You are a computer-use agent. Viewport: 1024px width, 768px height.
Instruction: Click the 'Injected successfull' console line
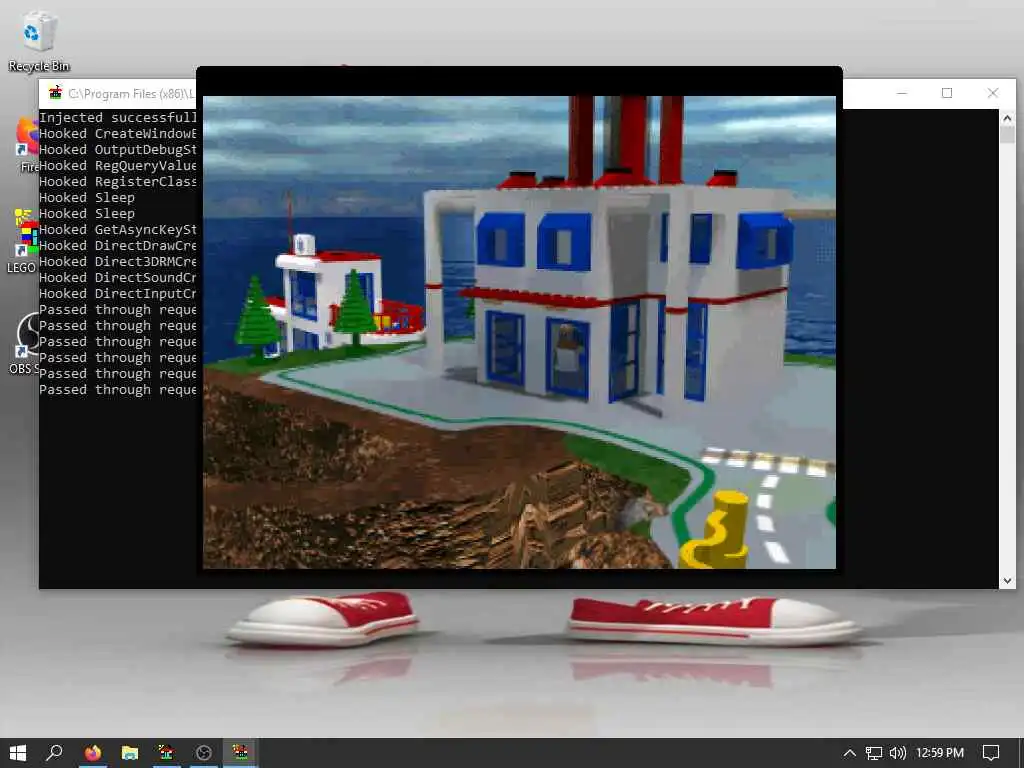click(118, 118)
